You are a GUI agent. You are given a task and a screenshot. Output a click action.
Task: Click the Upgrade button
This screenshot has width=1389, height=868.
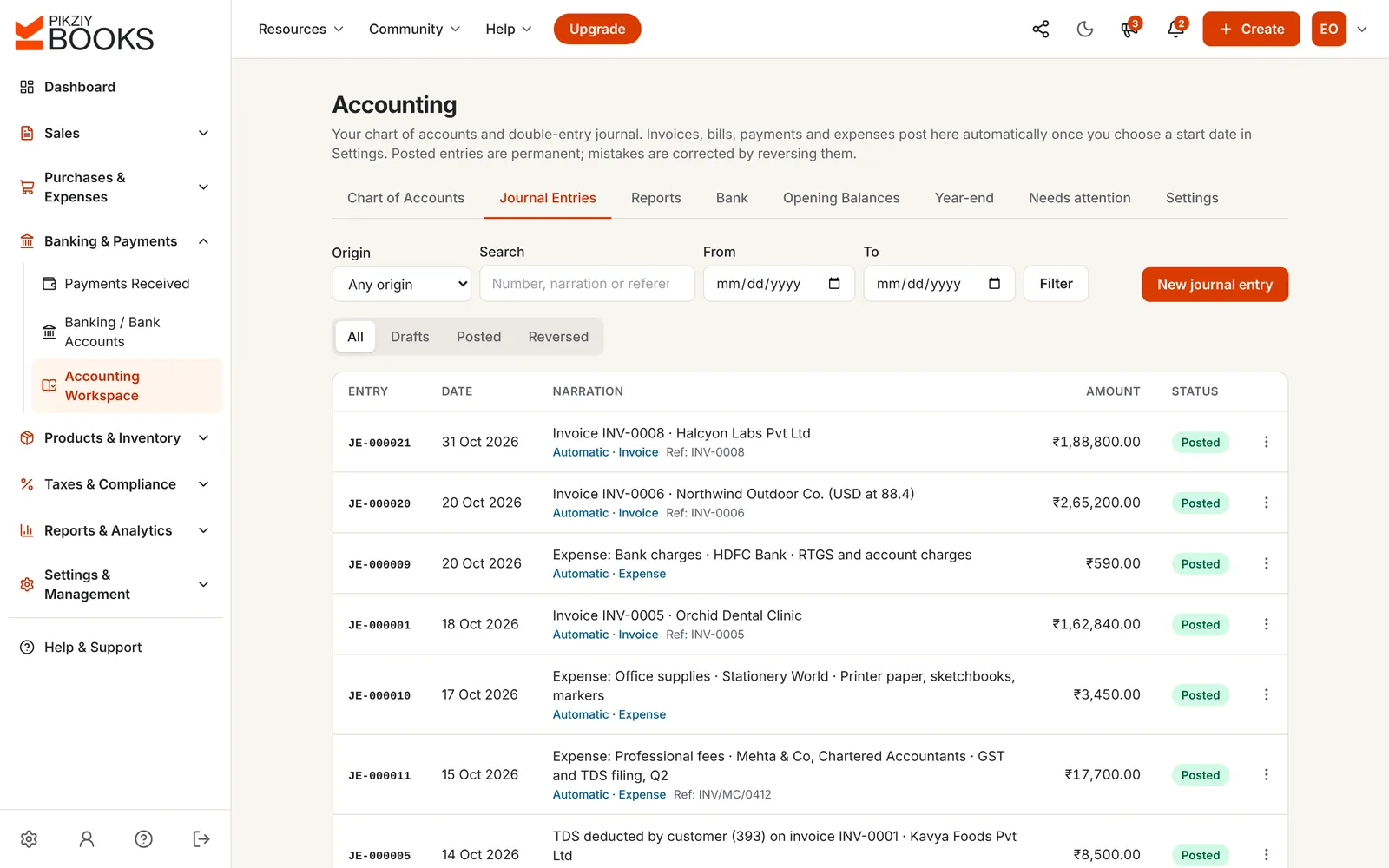pyautogui.click(x=597, y=29)
